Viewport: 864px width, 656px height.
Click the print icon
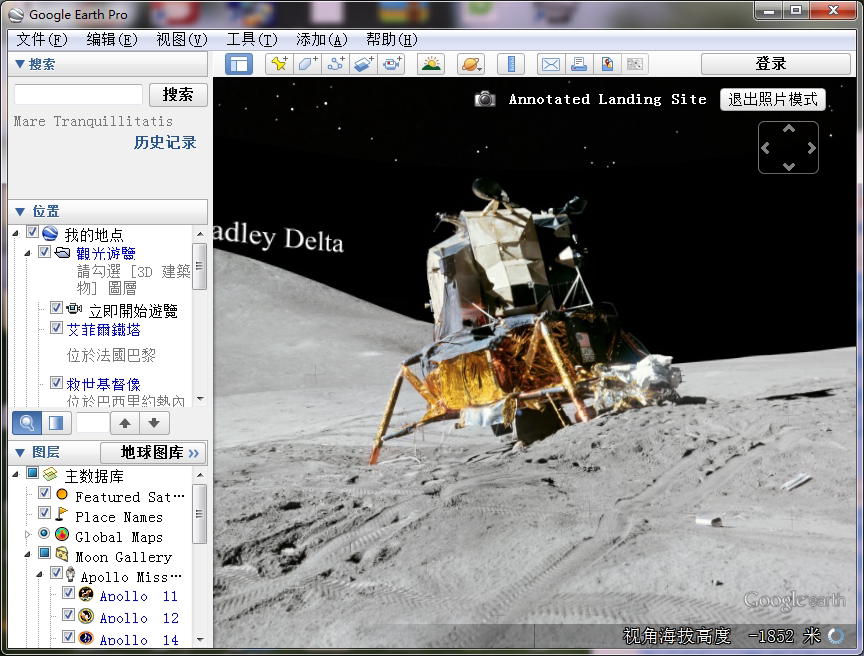pyautogui.click(x=579, y=64)
